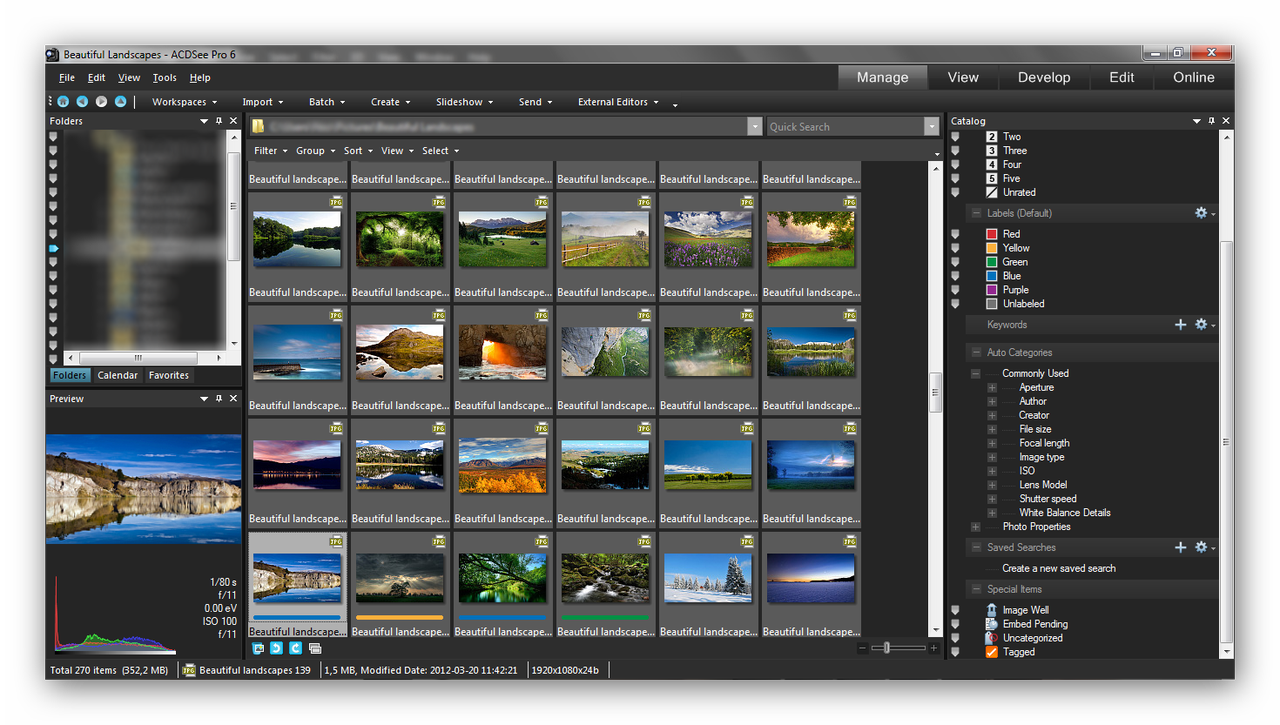Switch to the Favorites tab

[169, 375]
